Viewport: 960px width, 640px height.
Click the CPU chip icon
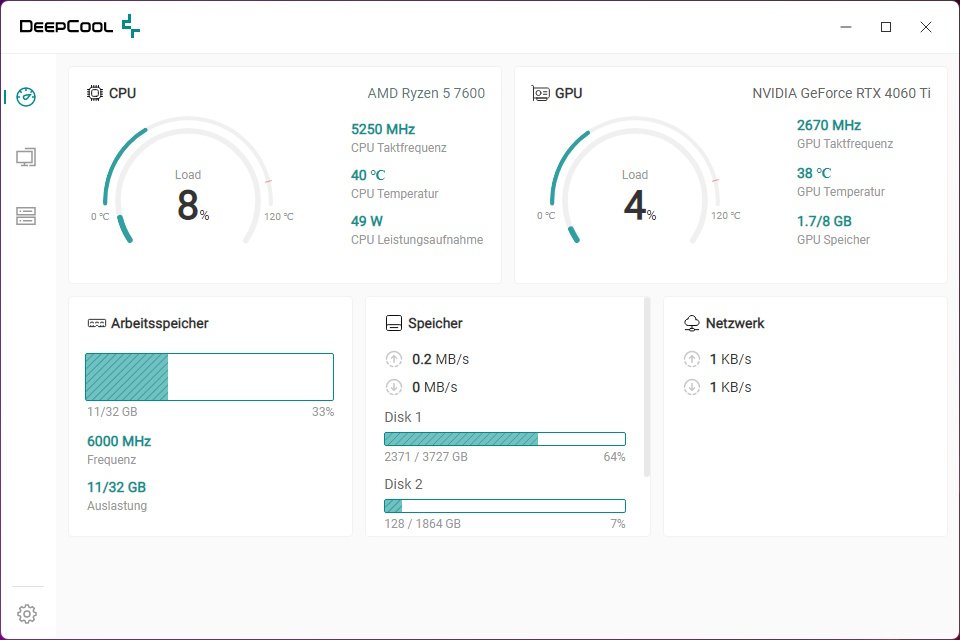[95, 93]
